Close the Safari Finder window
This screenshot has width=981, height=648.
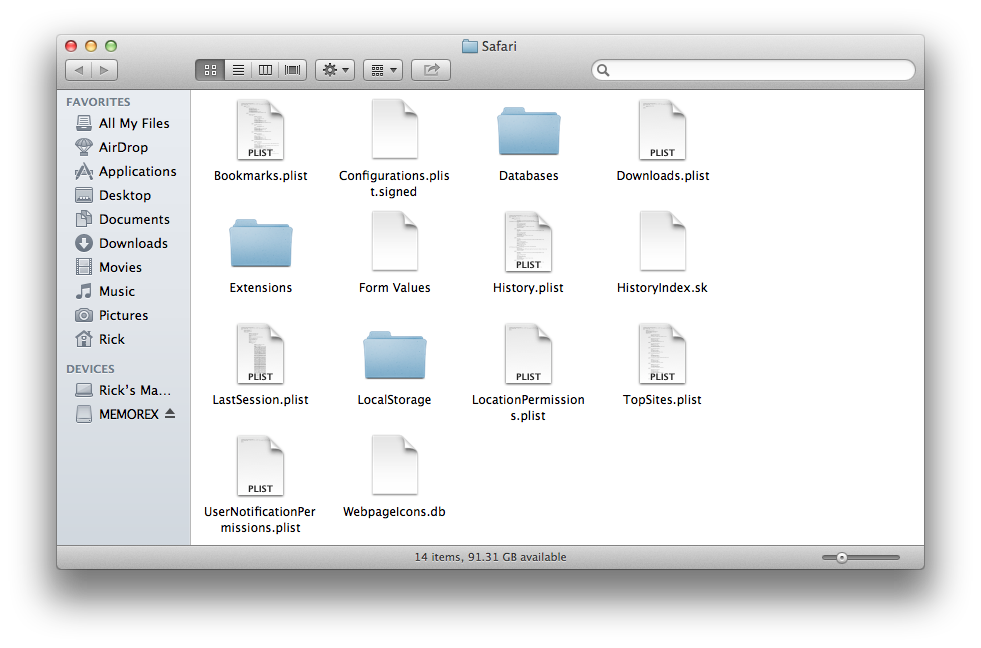pos(71,46)
